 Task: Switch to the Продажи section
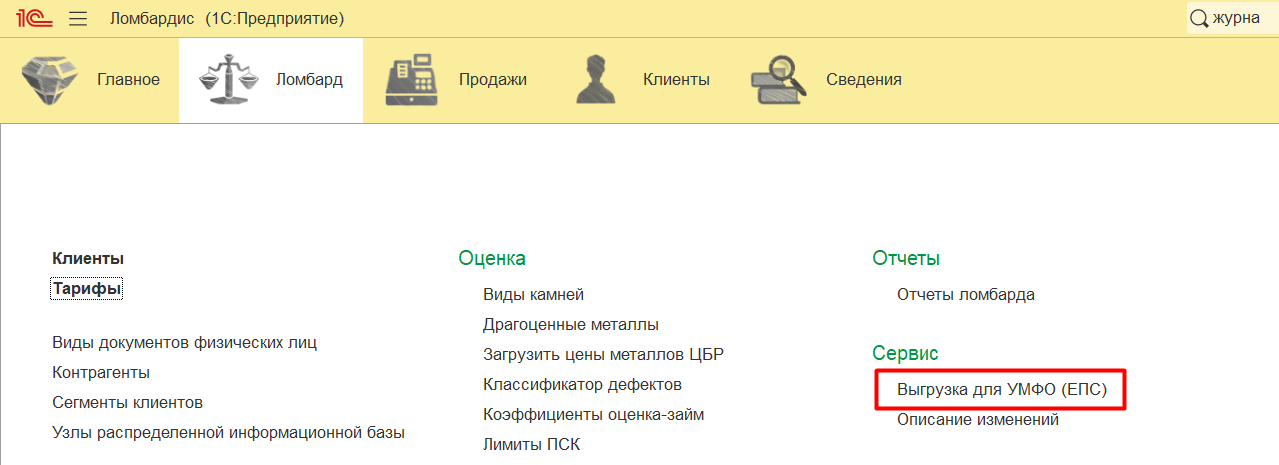click(x=456, y=80)
